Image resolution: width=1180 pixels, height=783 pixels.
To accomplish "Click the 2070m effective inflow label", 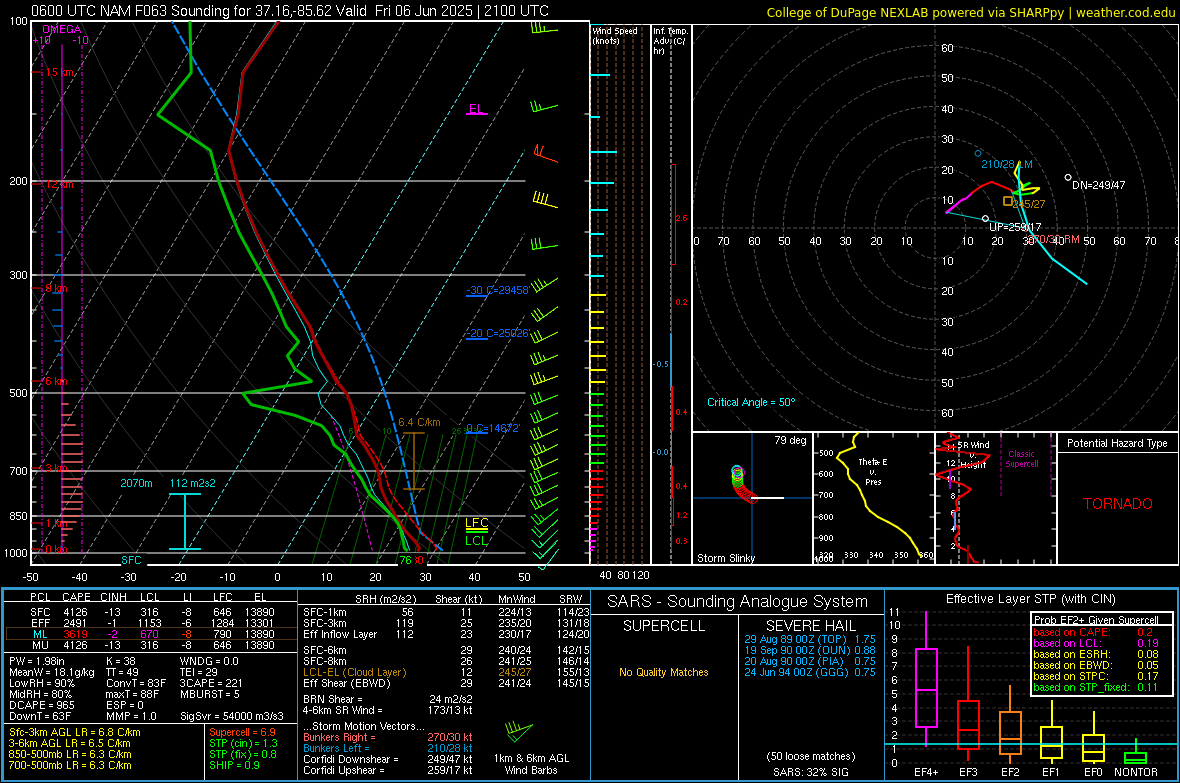I will point(136,483).
